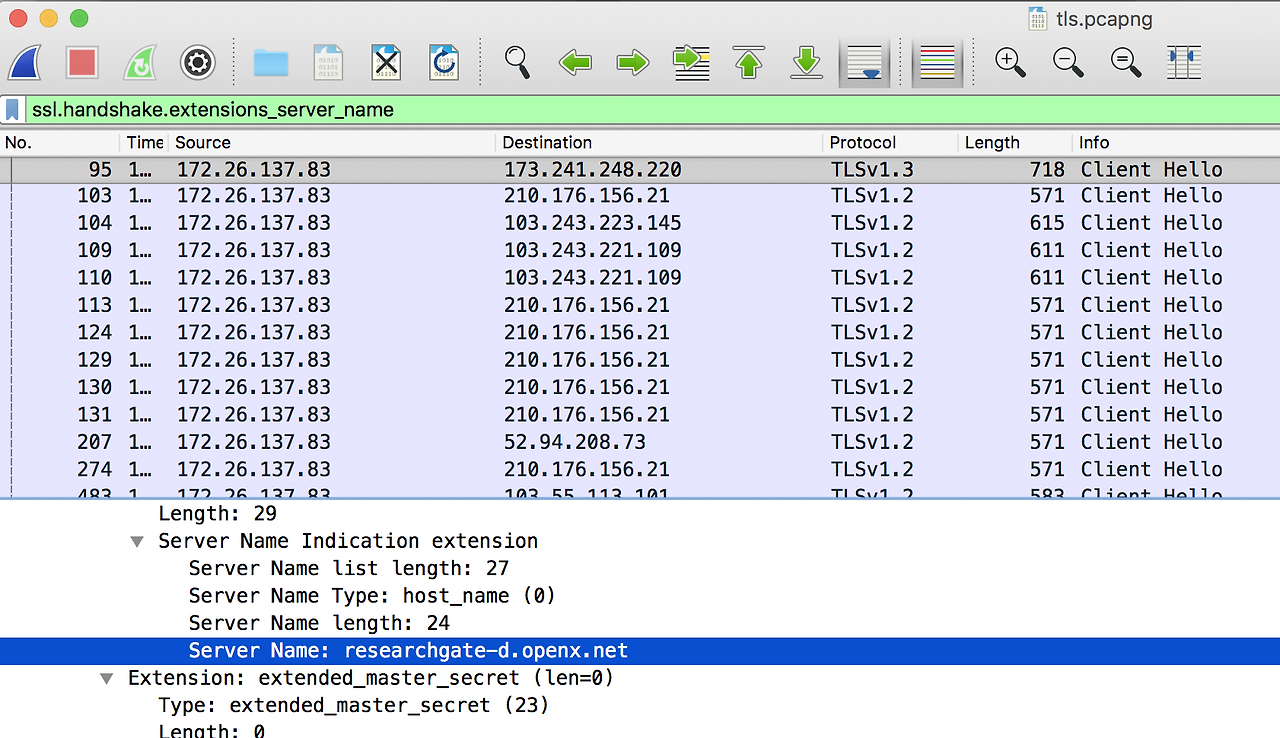Click destination 173.241.248.220
This screenshot has height=738, width=1280.
593,169
